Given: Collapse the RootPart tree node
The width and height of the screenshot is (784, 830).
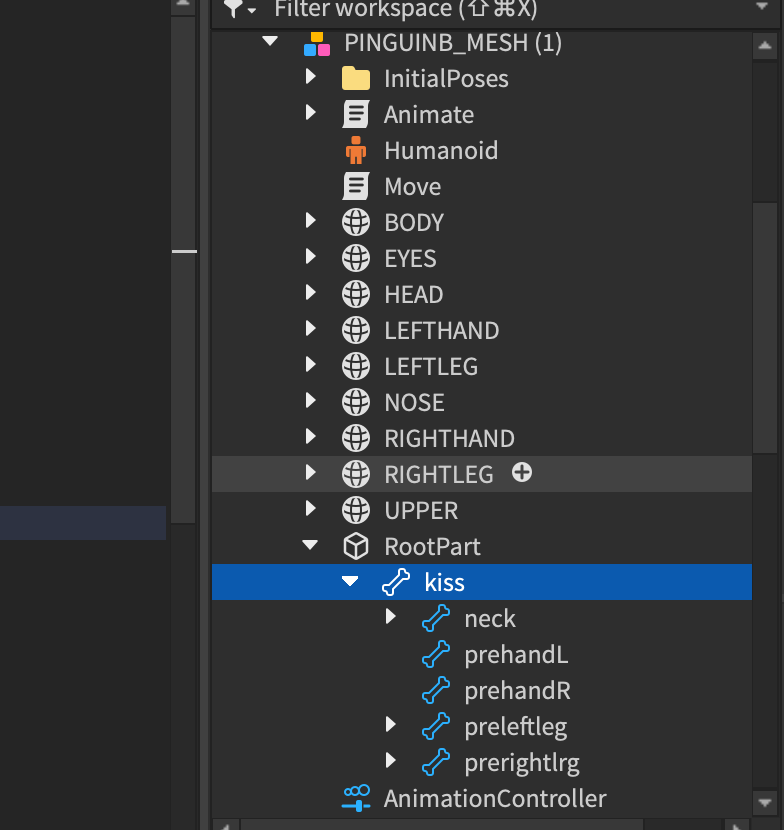Looking at the screenshot, I should (x=310, y=546).
